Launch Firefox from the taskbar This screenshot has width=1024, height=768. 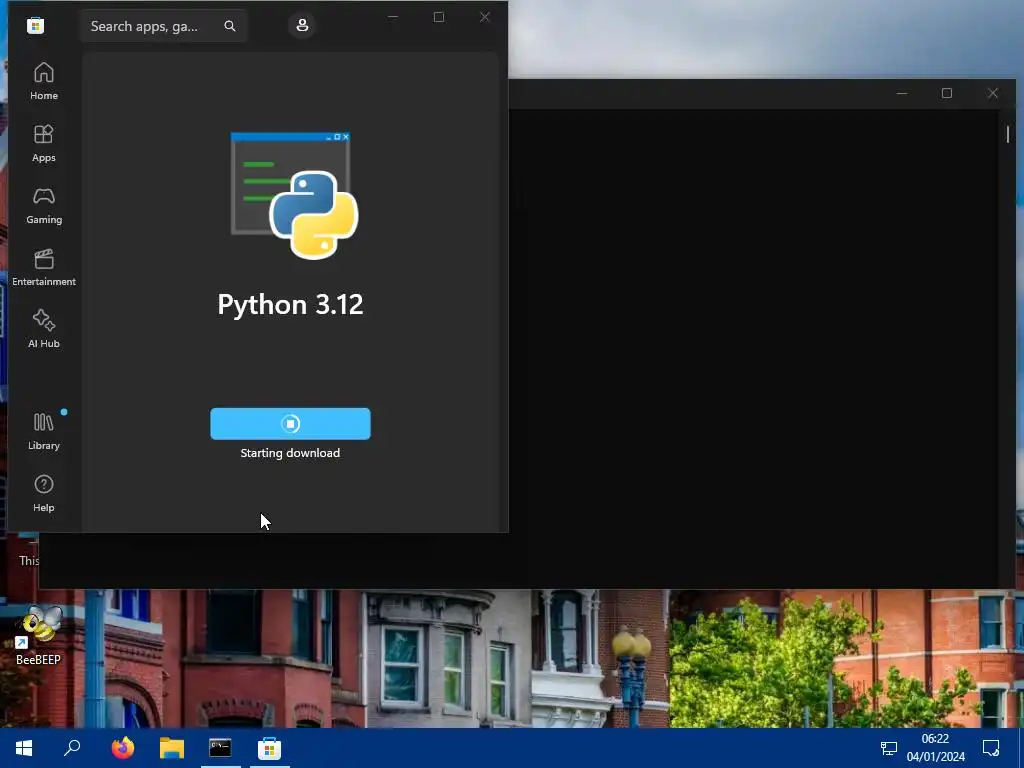click(122, 748)
